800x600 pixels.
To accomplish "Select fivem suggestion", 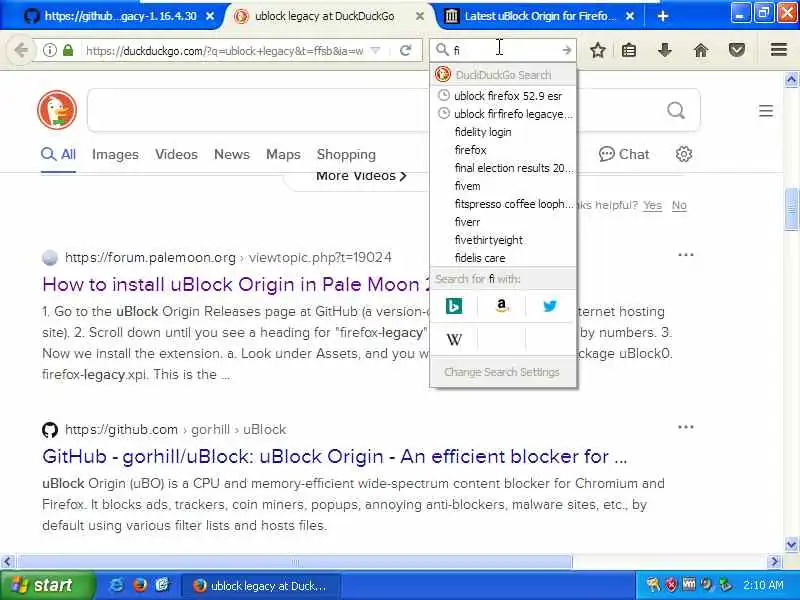I will point(504,186).
